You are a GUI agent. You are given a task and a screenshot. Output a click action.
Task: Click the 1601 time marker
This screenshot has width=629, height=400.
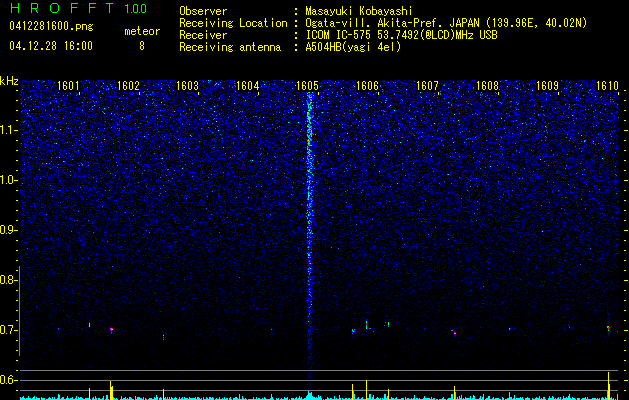(68, 85)
